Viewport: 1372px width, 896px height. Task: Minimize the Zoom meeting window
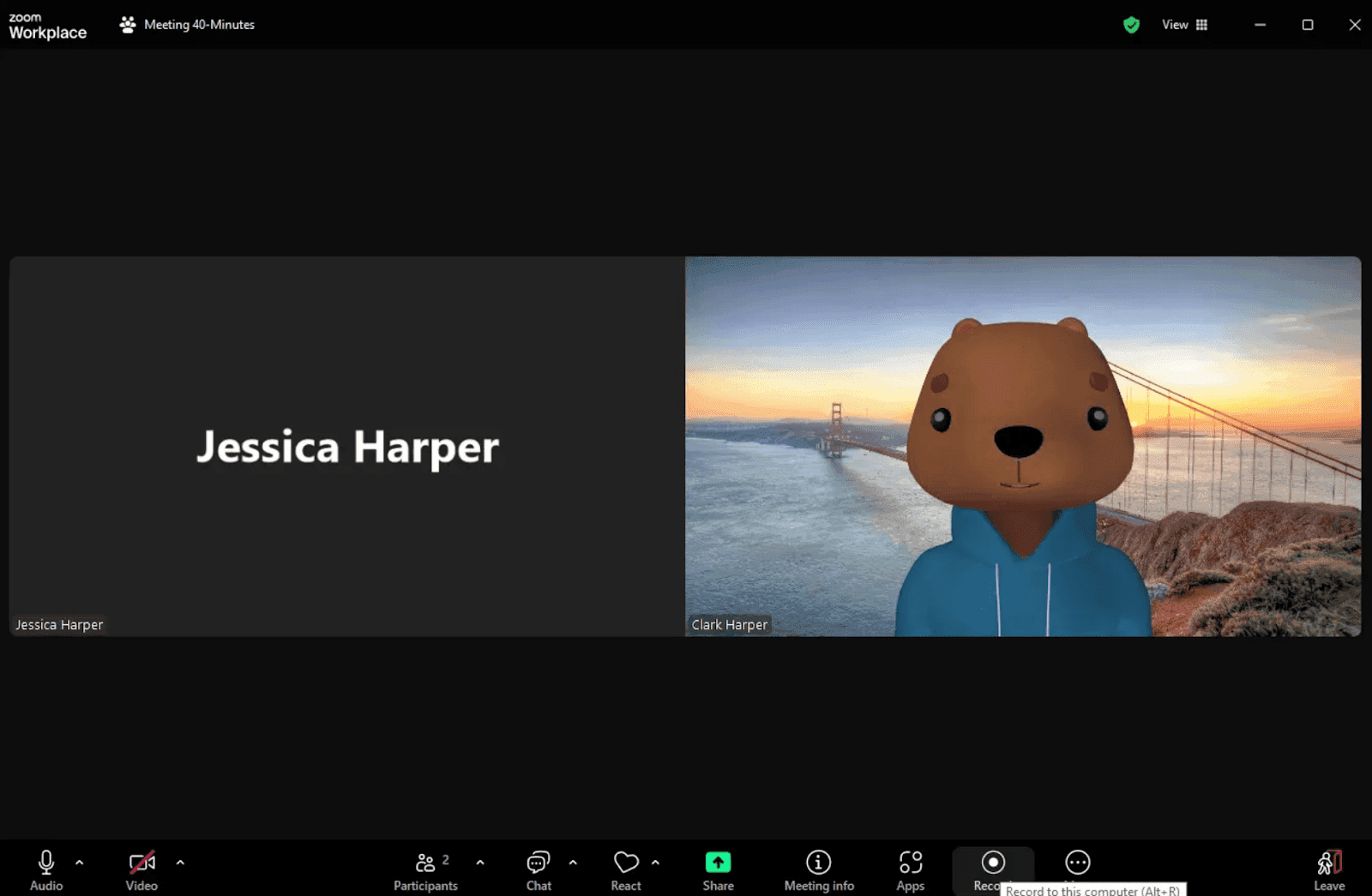point(1260,25)
